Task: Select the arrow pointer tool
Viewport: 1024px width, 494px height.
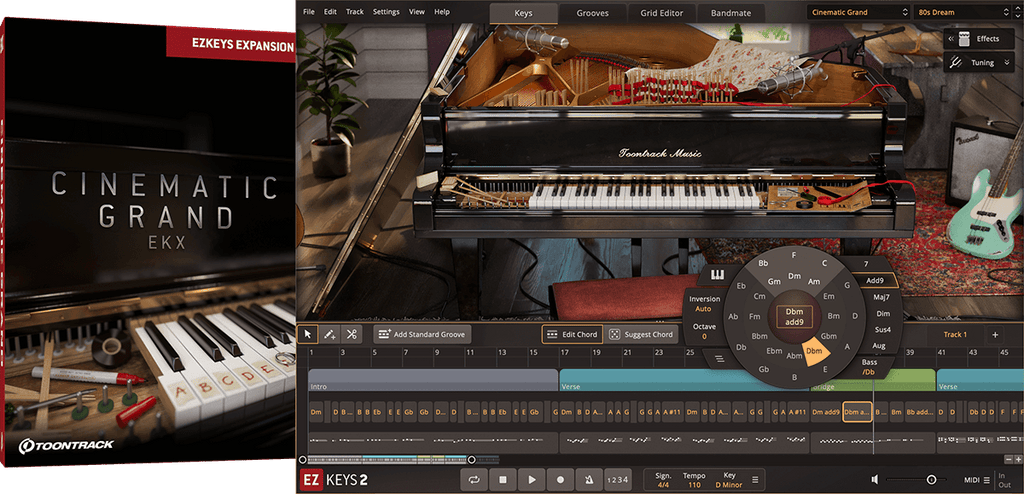Action: pos(308,335)
